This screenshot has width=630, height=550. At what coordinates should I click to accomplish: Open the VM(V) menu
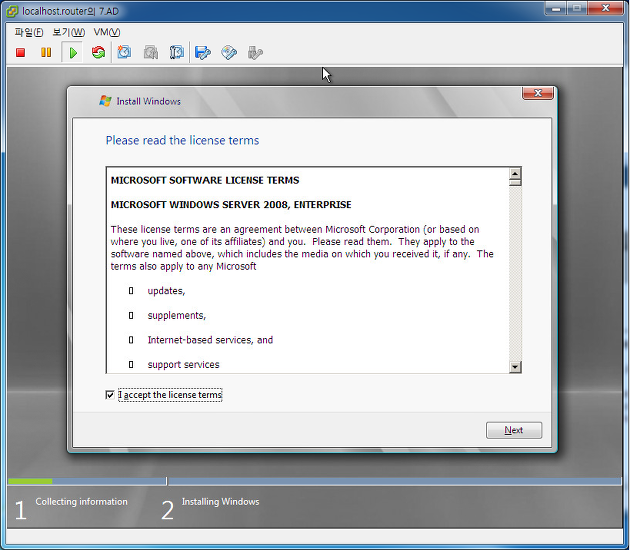(107, 32)
